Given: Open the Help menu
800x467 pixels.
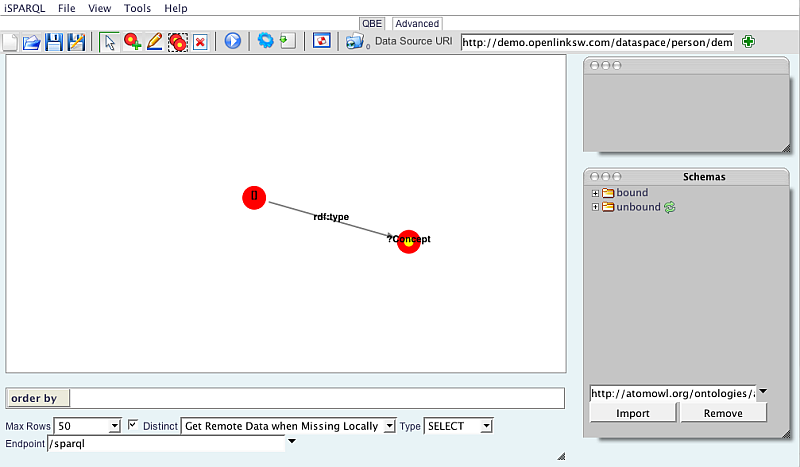Looking at the screenshot, I should [x=176, y=8].
